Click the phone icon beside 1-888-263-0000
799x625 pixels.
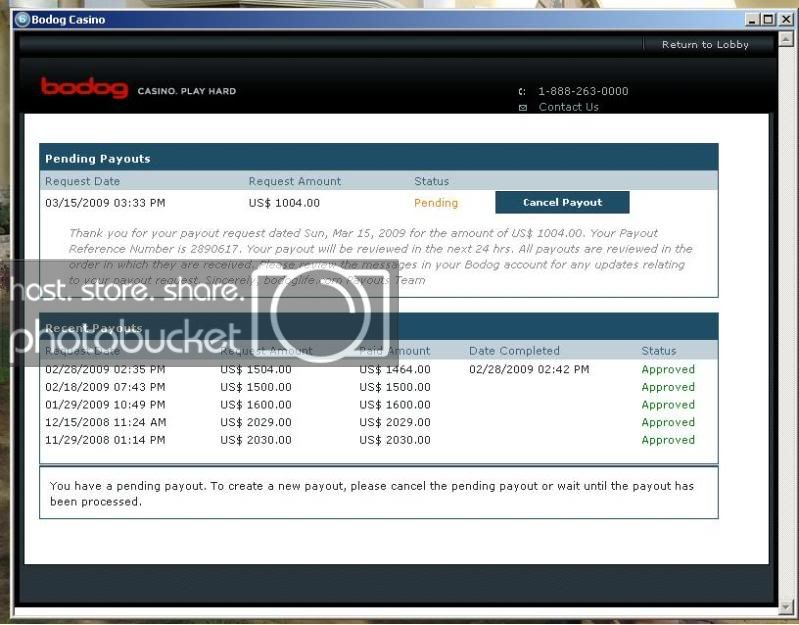click(522, 92)
